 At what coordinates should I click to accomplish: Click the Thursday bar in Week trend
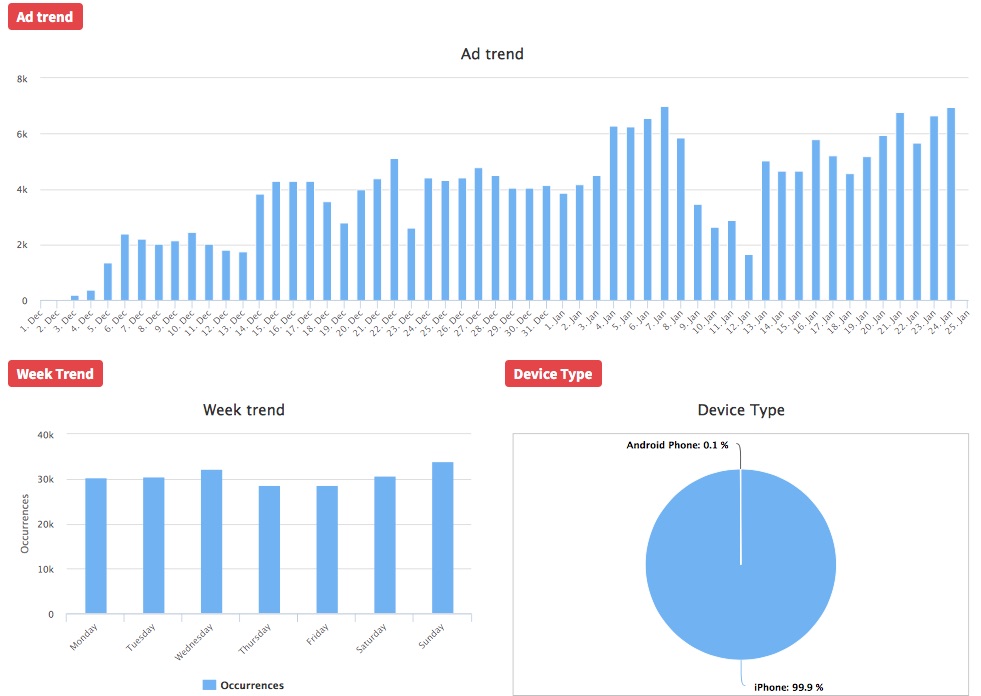tap(269, 550)
